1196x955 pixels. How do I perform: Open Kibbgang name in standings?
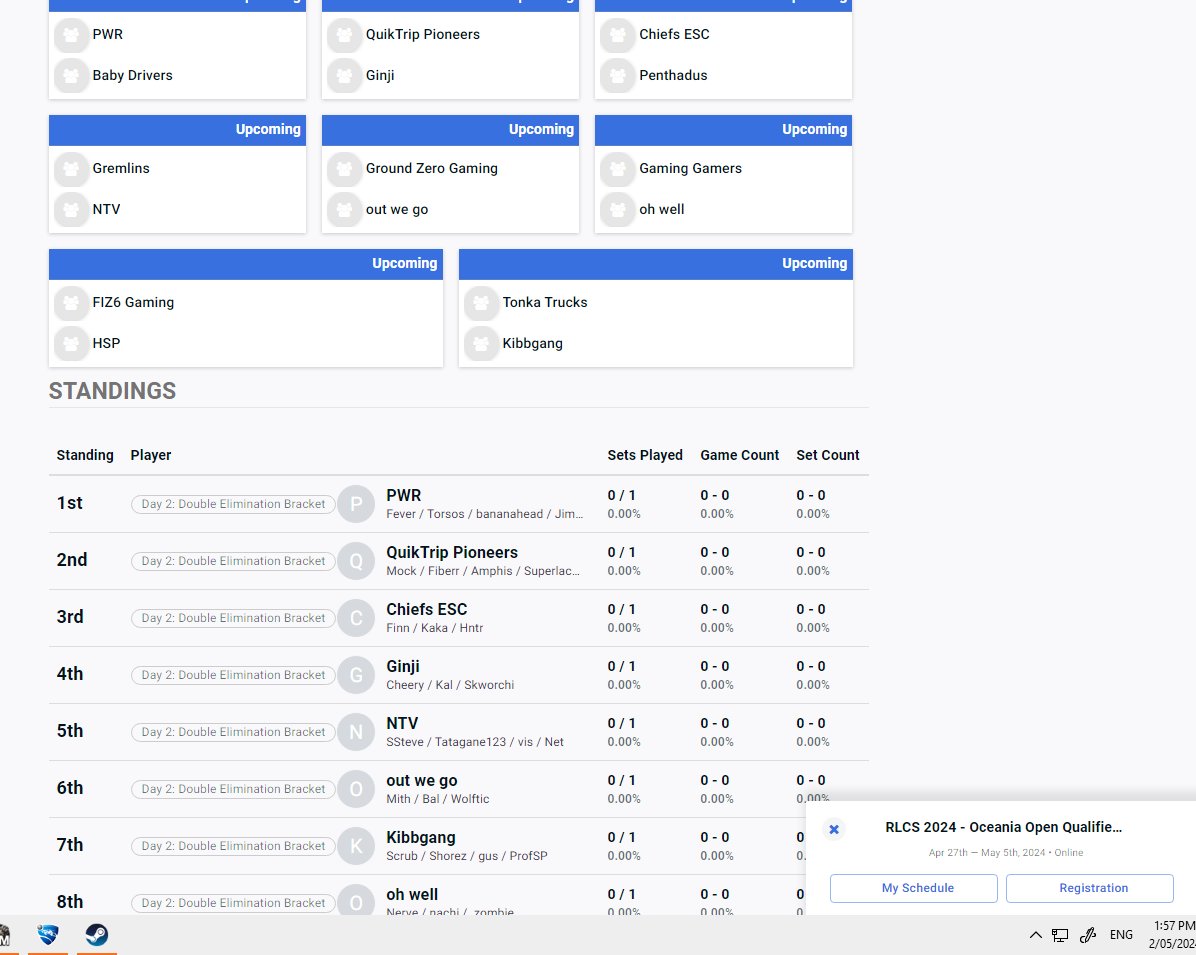point(420,838)
